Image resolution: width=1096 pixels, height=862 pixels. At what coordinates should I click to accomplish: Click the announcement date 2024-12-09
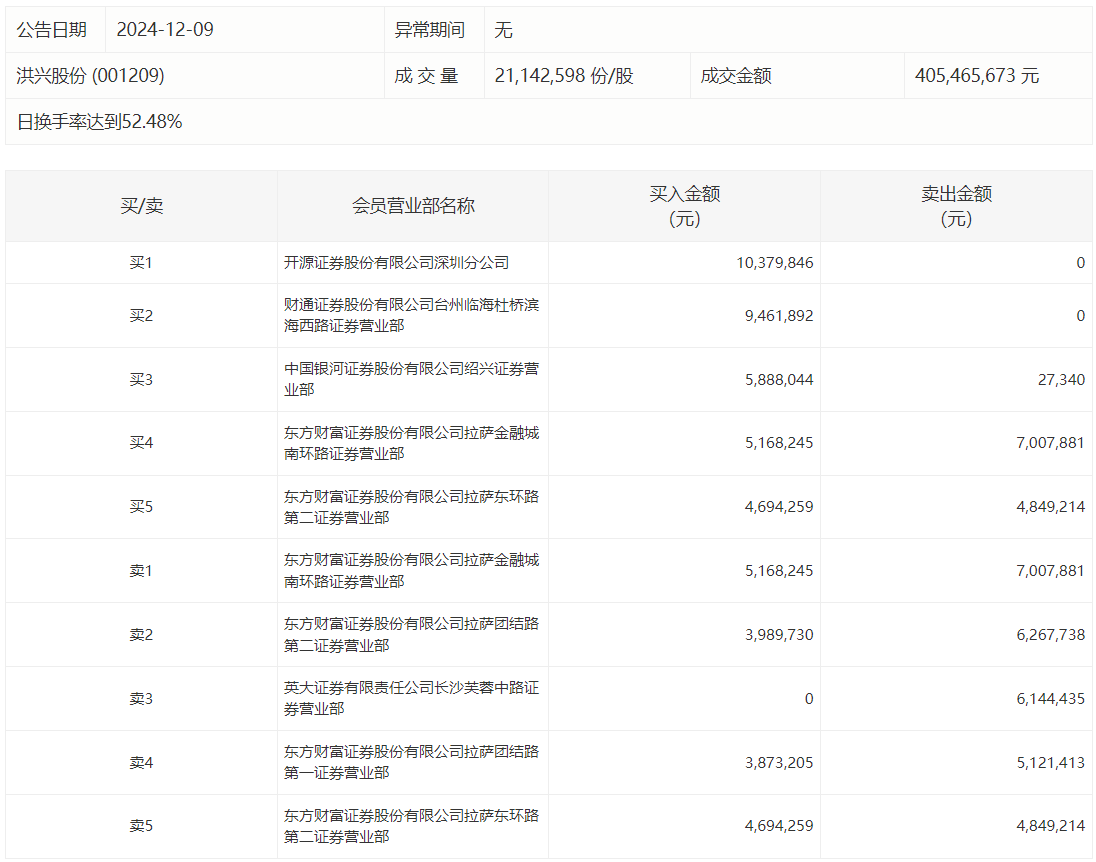(165, 30)
